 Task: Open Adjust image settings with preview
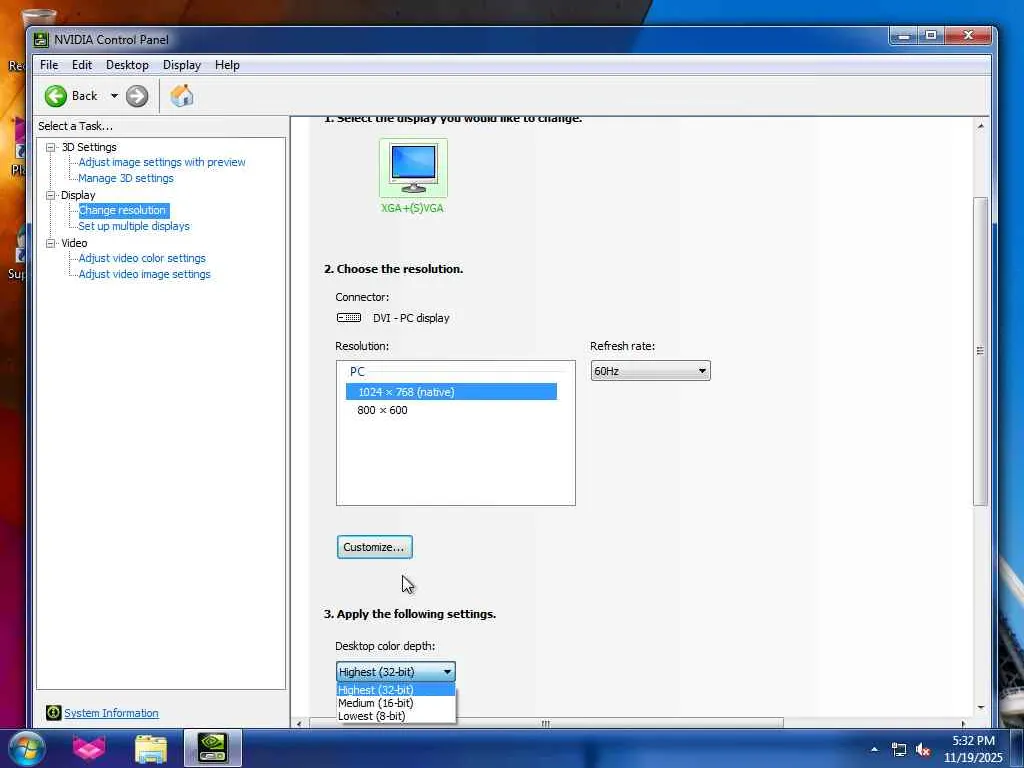tap(162, 162)
